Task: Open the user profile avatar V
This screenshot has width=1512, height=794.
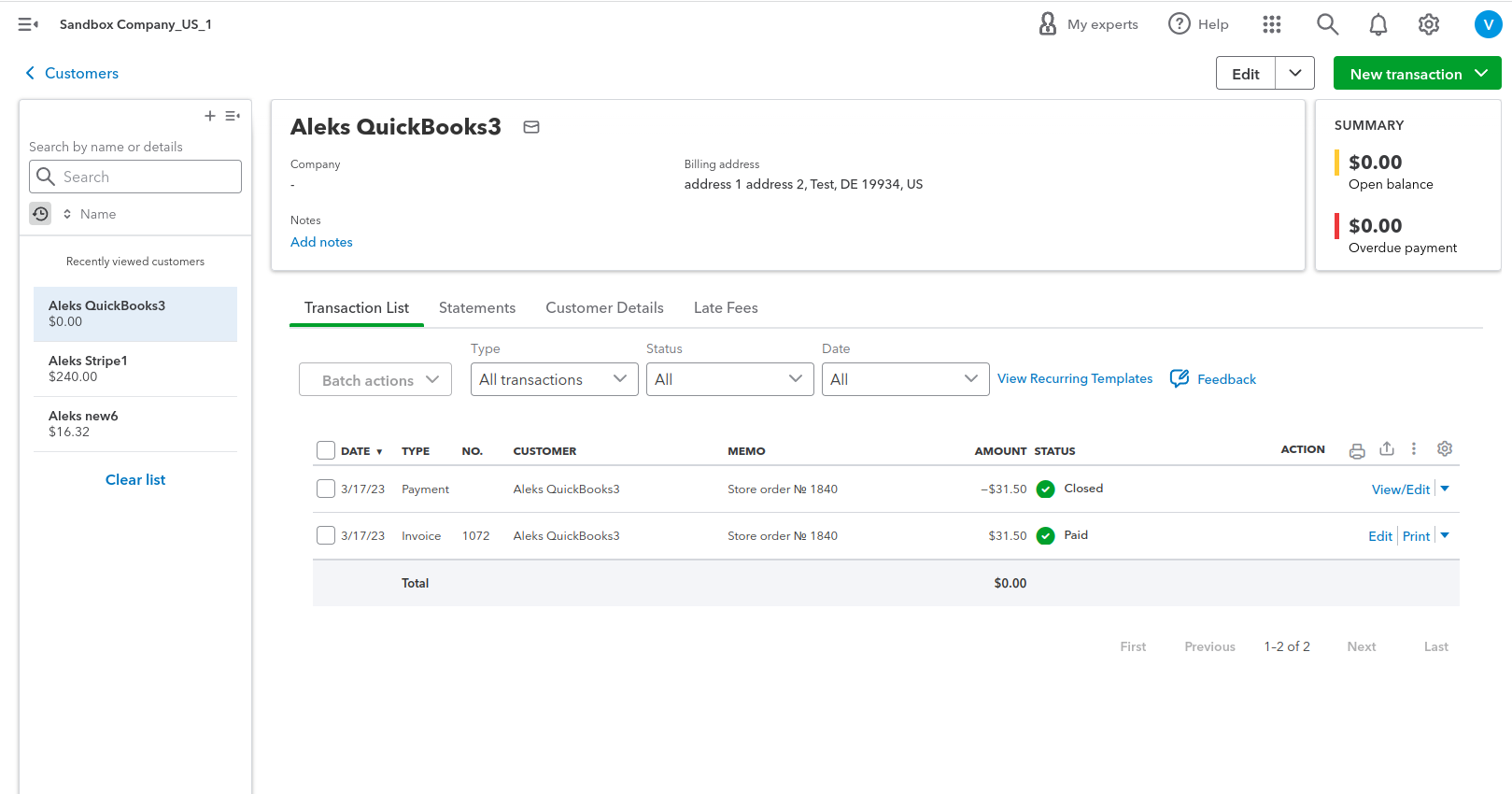Action: click(x=1488, y=24)
